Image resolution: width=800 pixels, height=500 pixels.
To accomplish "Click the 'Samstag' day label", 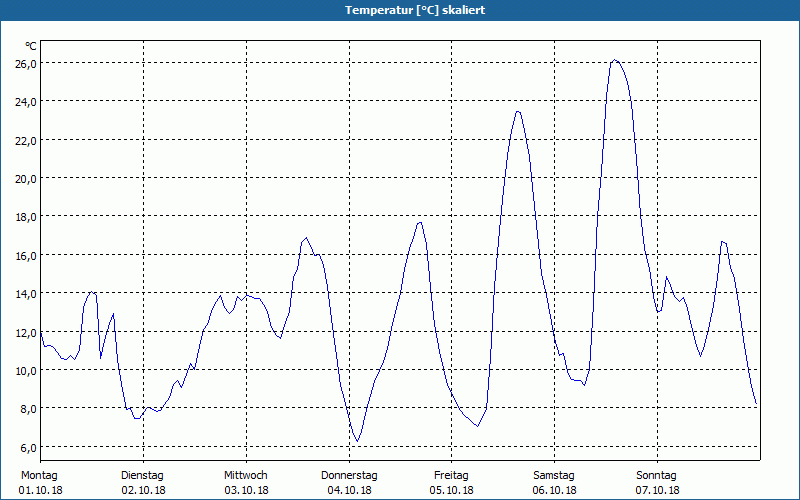I will point(554,475).
